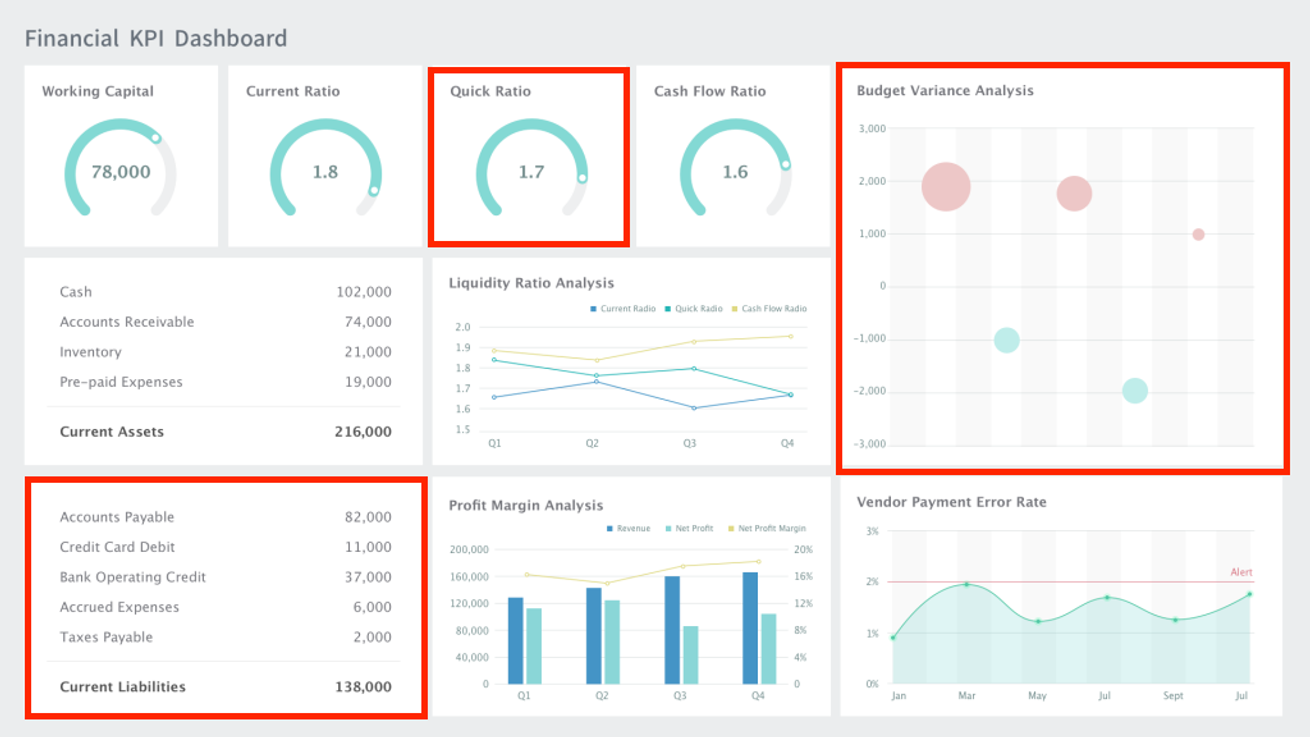Select the Current Ratio gauge reading 1.8
1310x737 pixels.
tap(325, 168)
